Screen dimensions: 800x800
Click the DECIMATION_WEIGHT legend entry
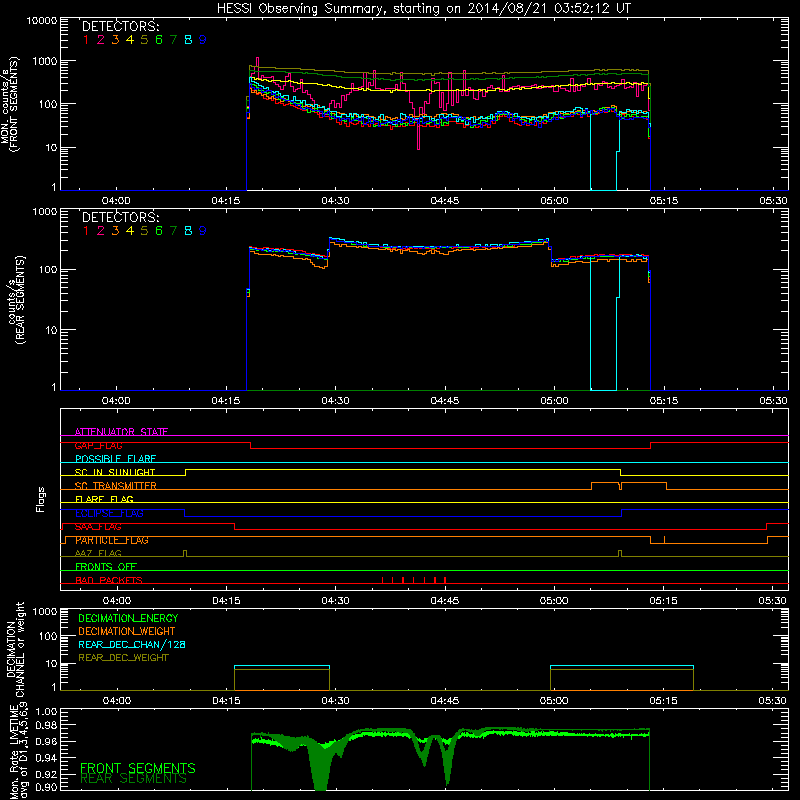[127, 632]
